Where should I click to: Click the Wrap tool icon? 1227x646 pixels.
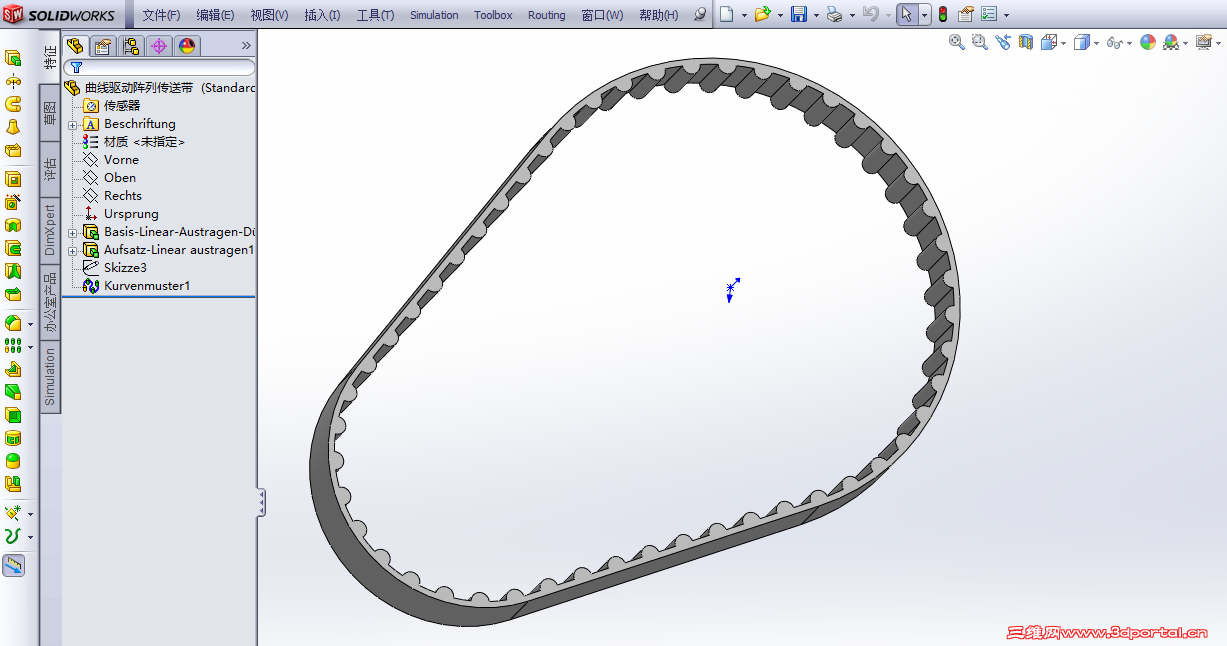(13, 438)
